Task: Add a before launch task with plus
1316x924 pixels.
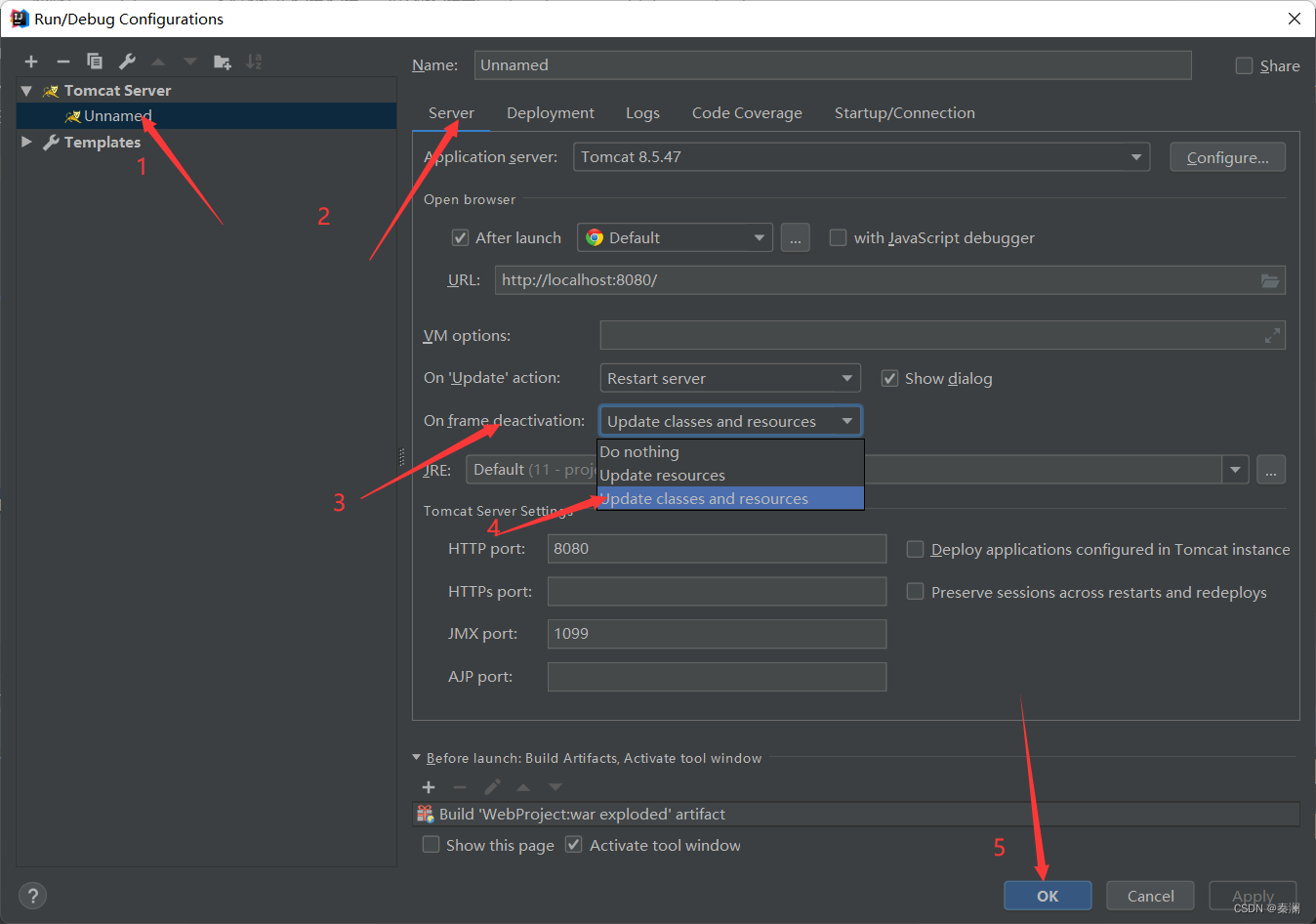Action: 429,787
